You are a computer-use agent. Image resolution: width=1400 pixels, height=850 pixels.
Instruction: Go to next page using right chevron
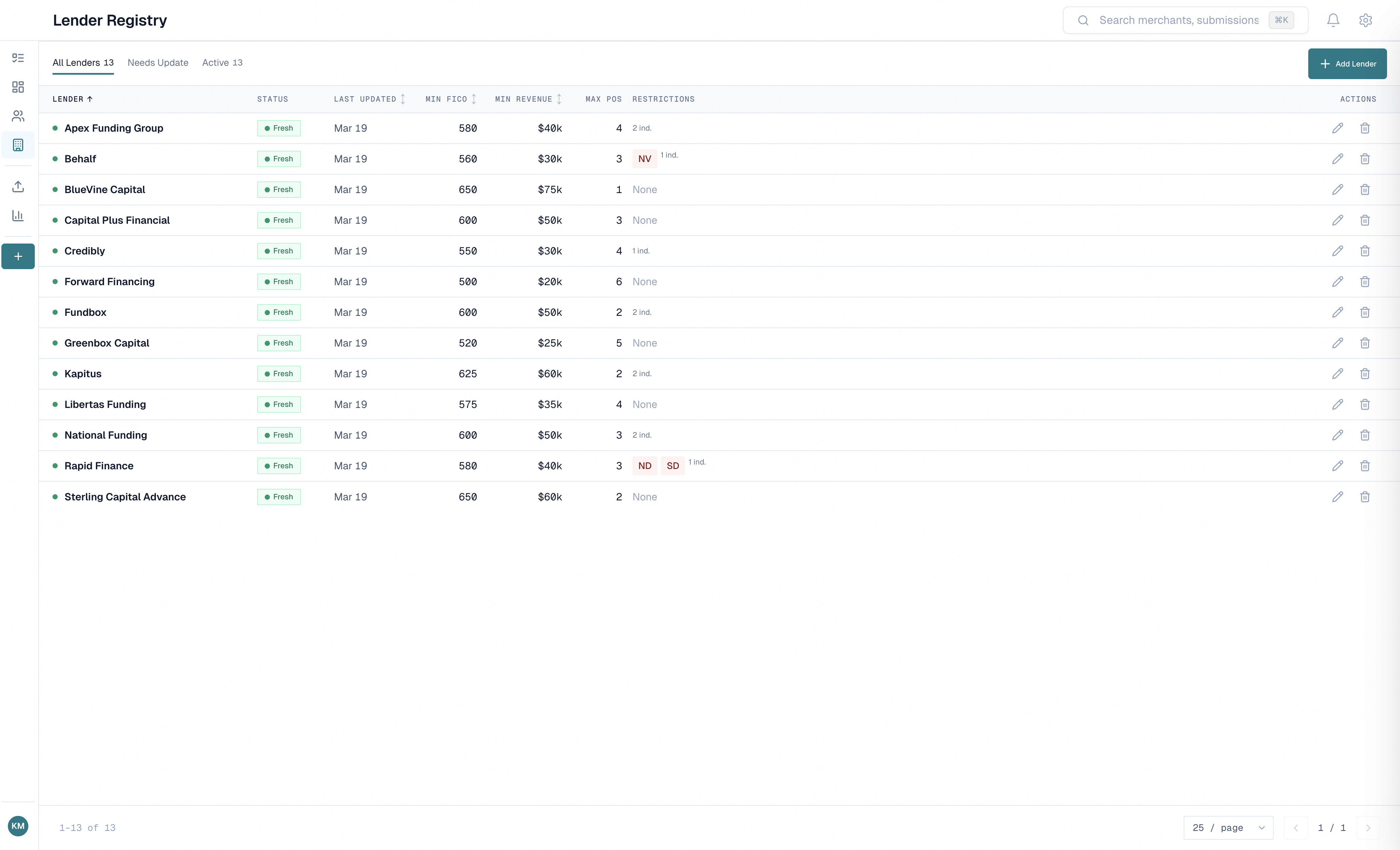click(1368, 828)
